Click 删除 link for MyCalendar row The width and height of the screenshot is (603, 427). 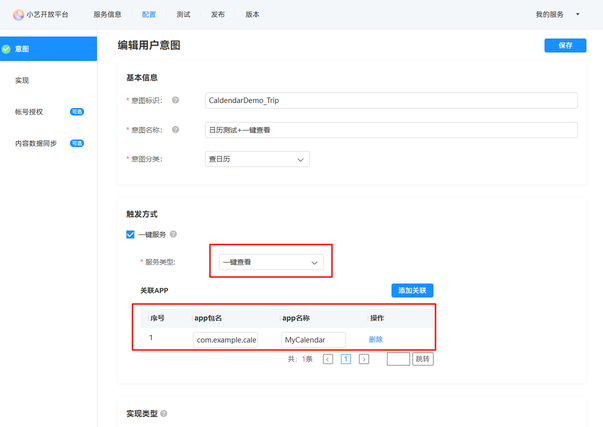376,340
